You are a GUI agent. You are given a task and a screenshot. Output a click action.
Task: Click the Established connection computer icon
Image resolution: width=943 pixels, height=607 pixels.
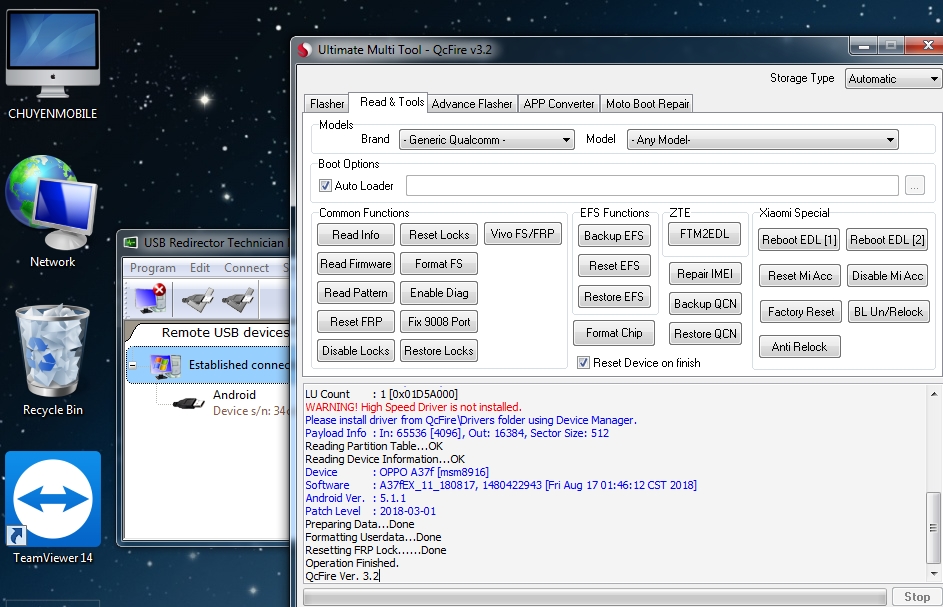click(164, 365)
